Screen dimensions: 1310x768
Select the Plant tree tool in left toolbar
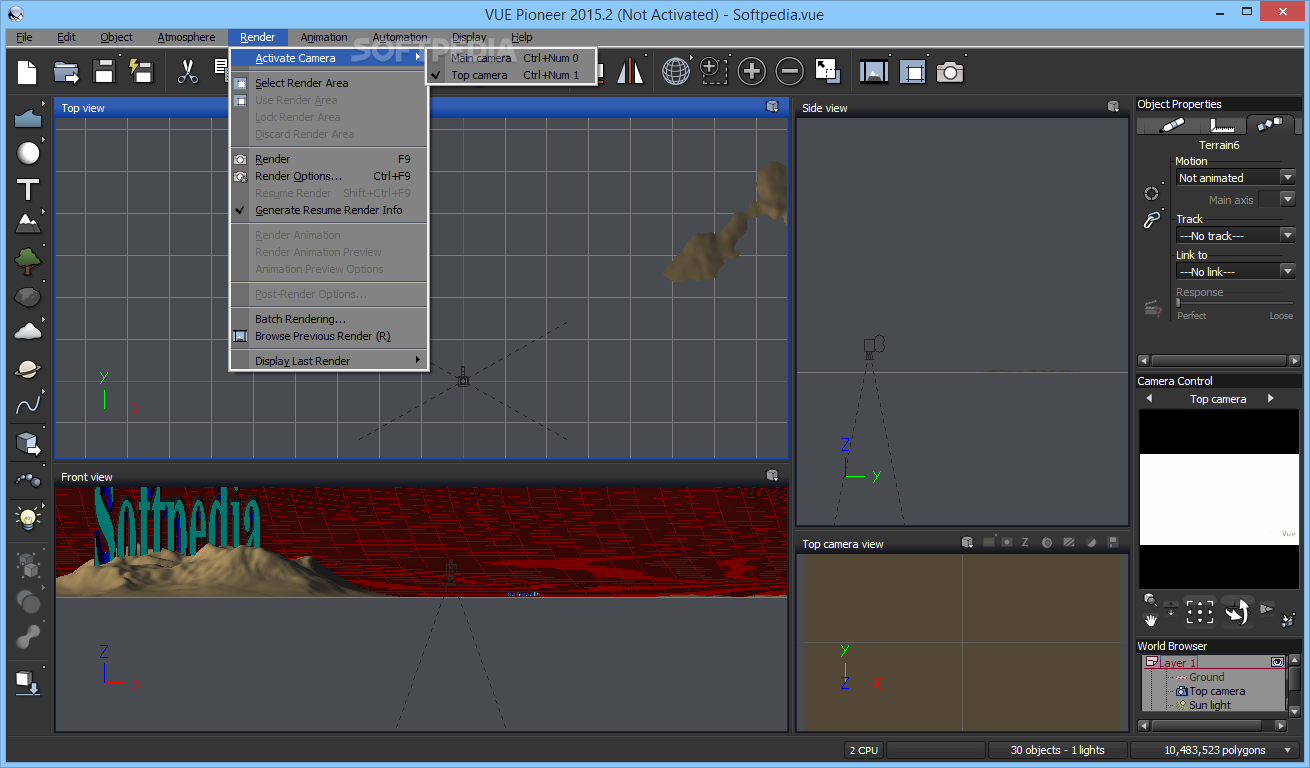(28, 261)
